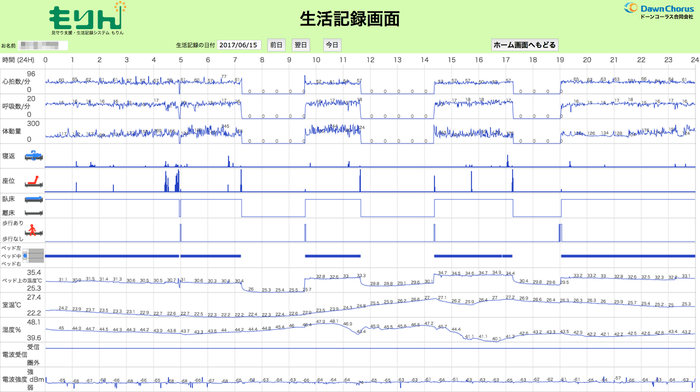Click the Dawn Chorus company logo
The width and height of the screenshot is (700, 392).
(x=659, y=11)
